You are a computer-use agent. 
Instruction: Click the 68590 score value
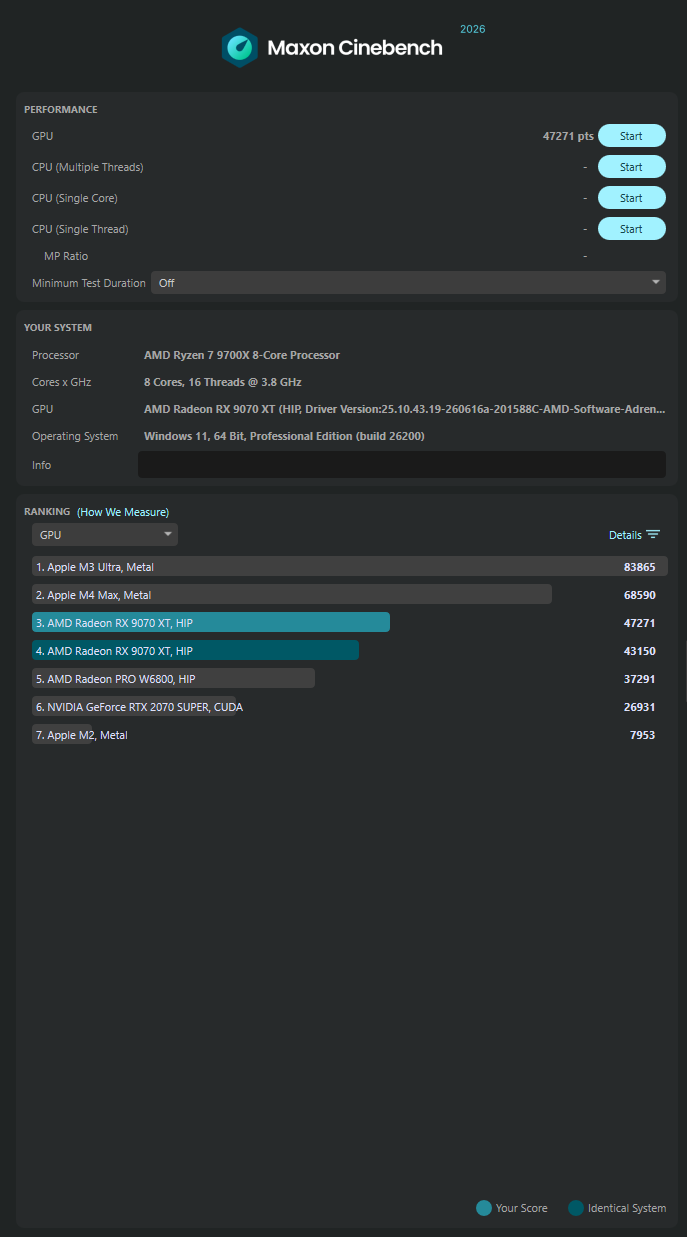639,595
